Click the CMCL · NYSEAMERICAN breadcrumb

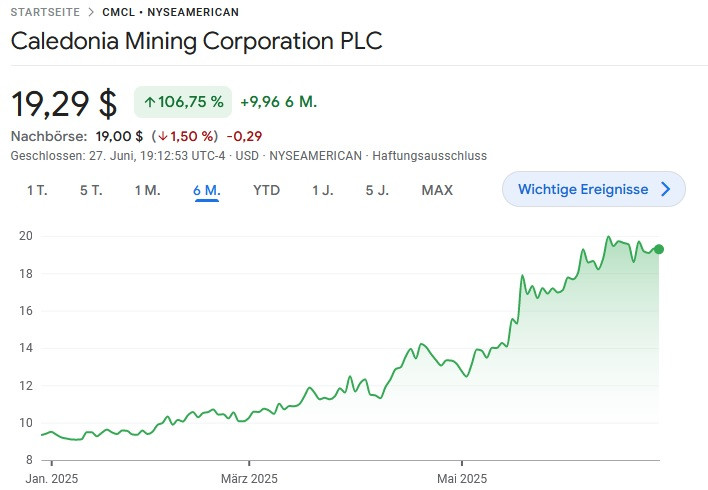[x=170, y=12]
